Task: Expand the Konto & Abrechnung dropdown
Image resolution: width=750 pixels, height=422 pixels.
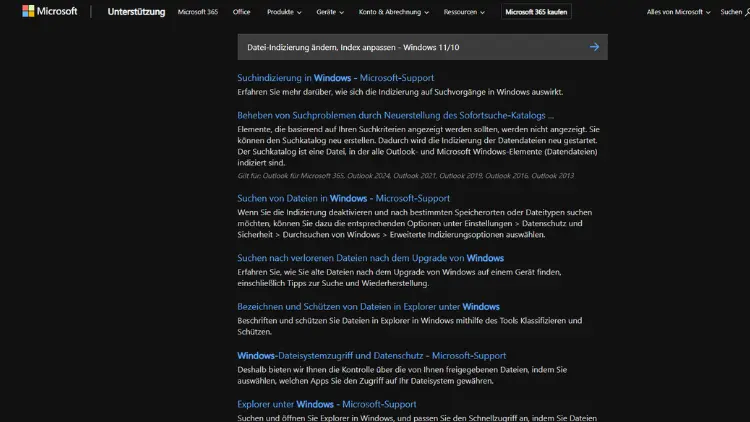Action: coord(394,12)
